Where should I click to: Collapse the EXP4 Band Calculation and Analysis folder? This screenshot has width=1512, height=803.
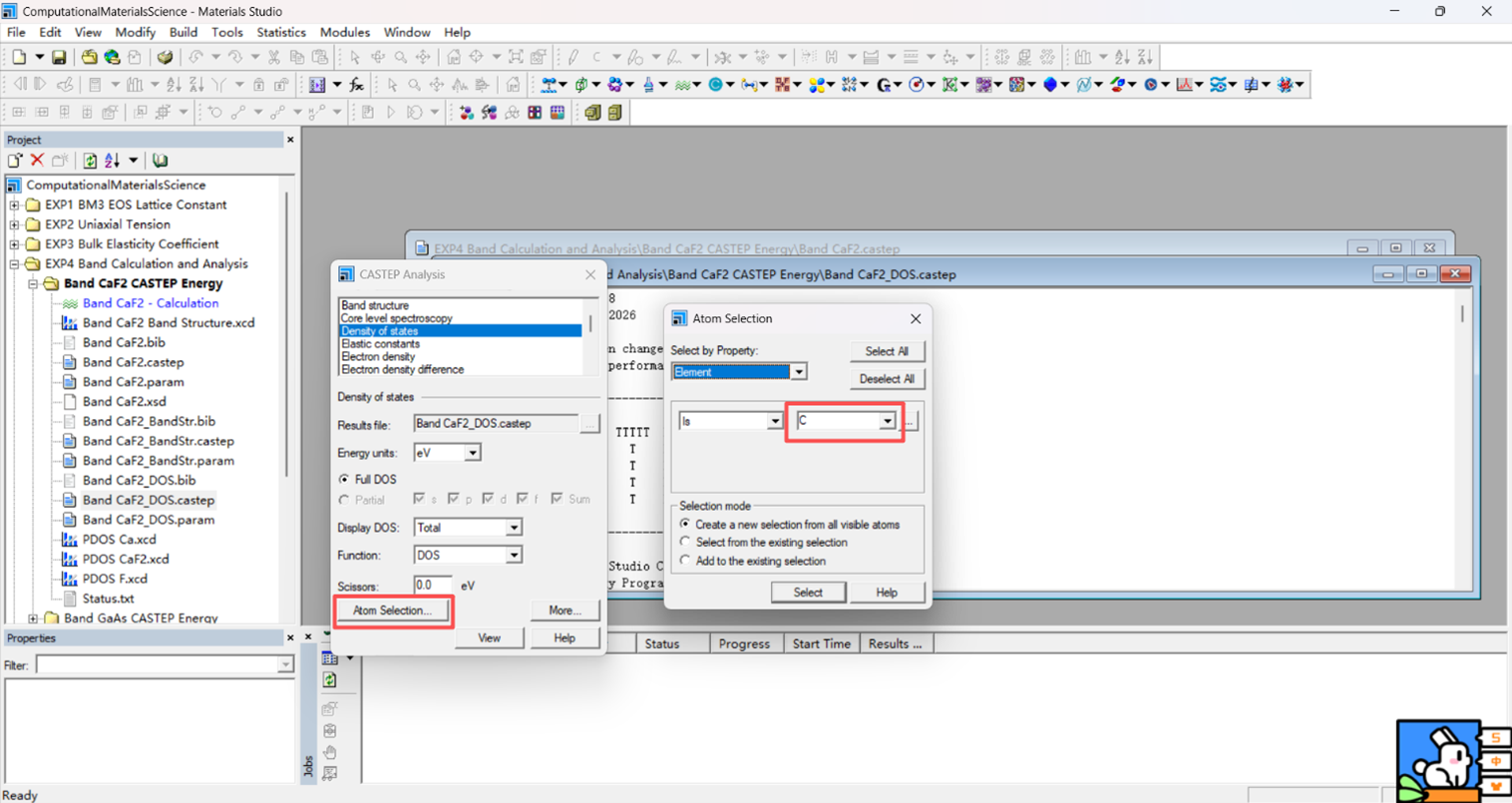click(x=15, y=264)
